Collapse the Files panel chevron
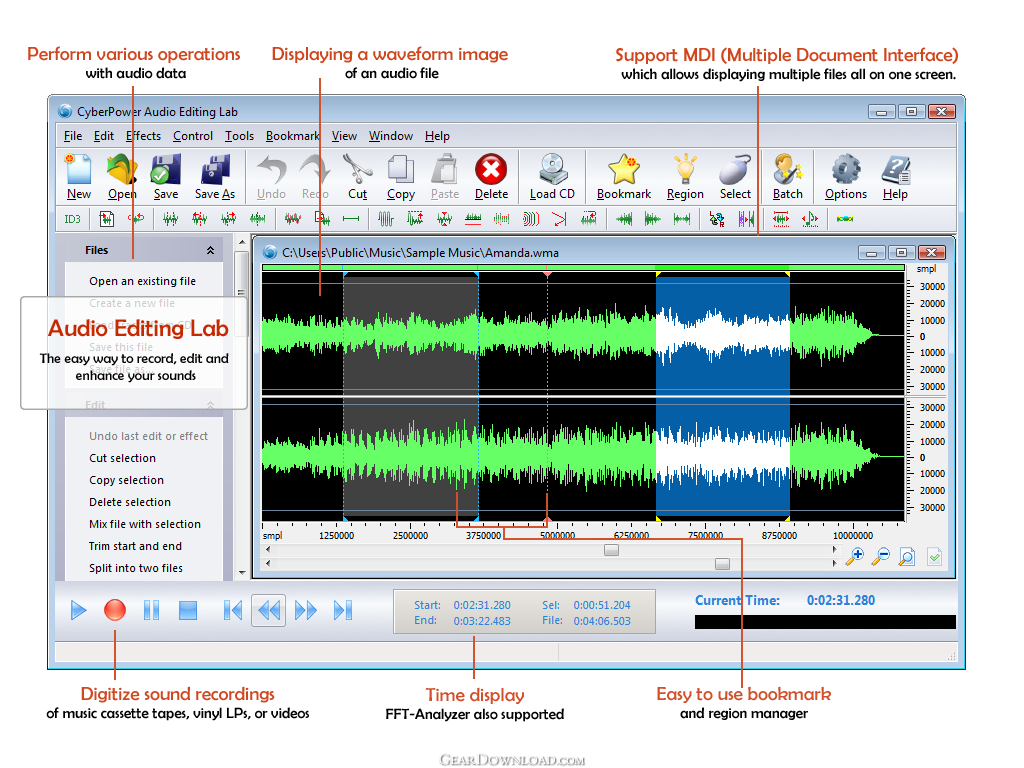The height and width of the screenshot is (768, 1024). tap(210, 250)
